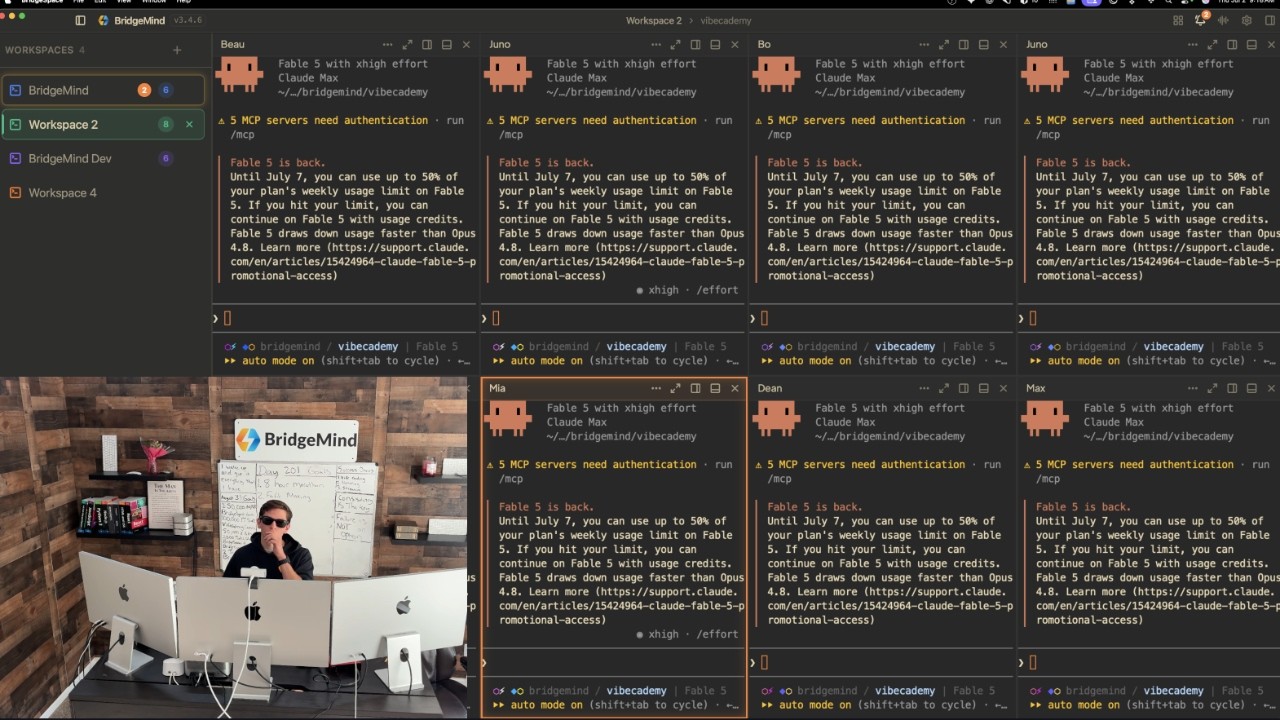Open the Help menu
This screenshot has height=720, width=1280.
pos(183,2)
